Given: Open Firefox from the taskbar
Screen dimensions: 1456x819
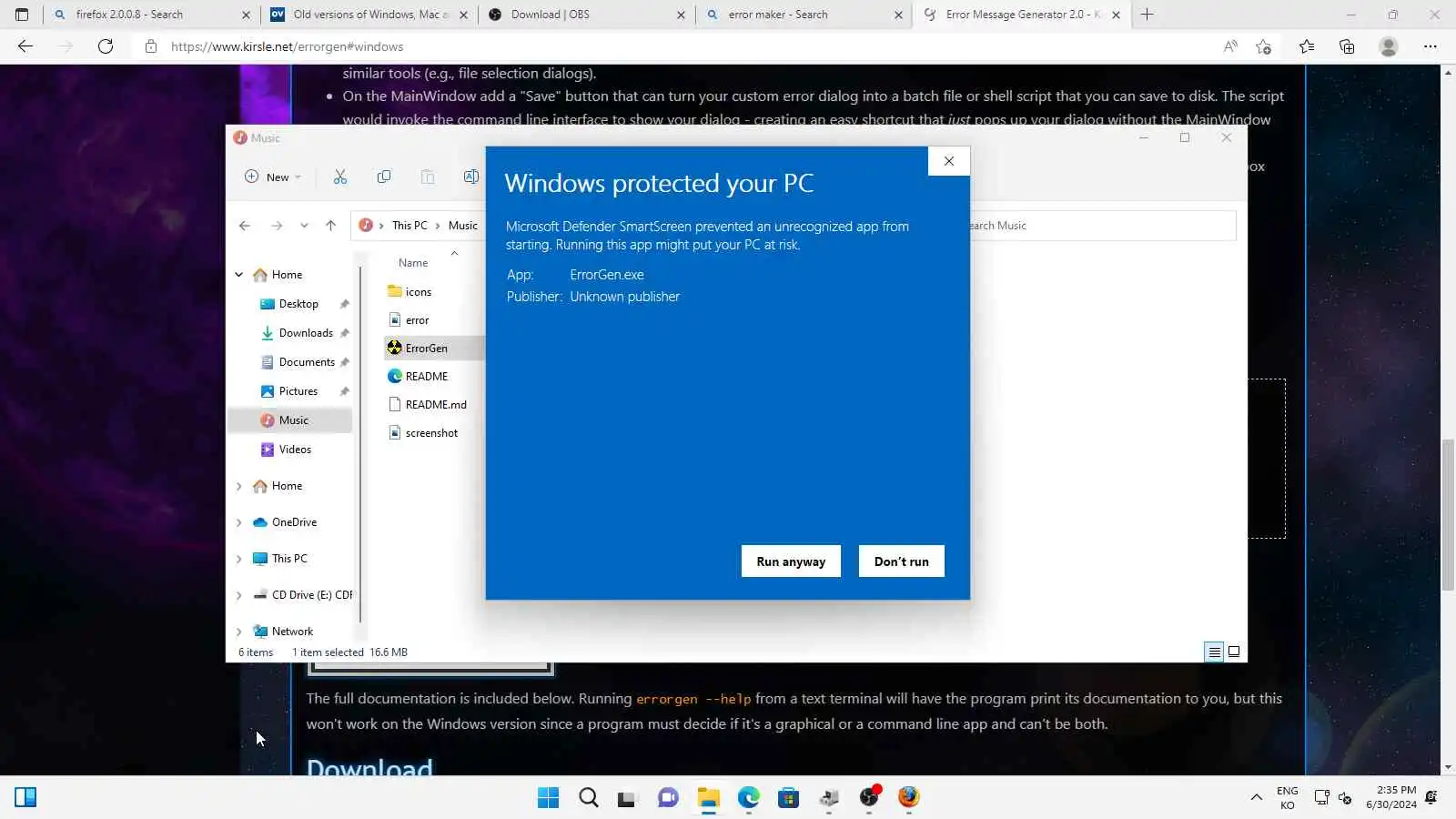Looking at the screenshot, I should [908, 798].
